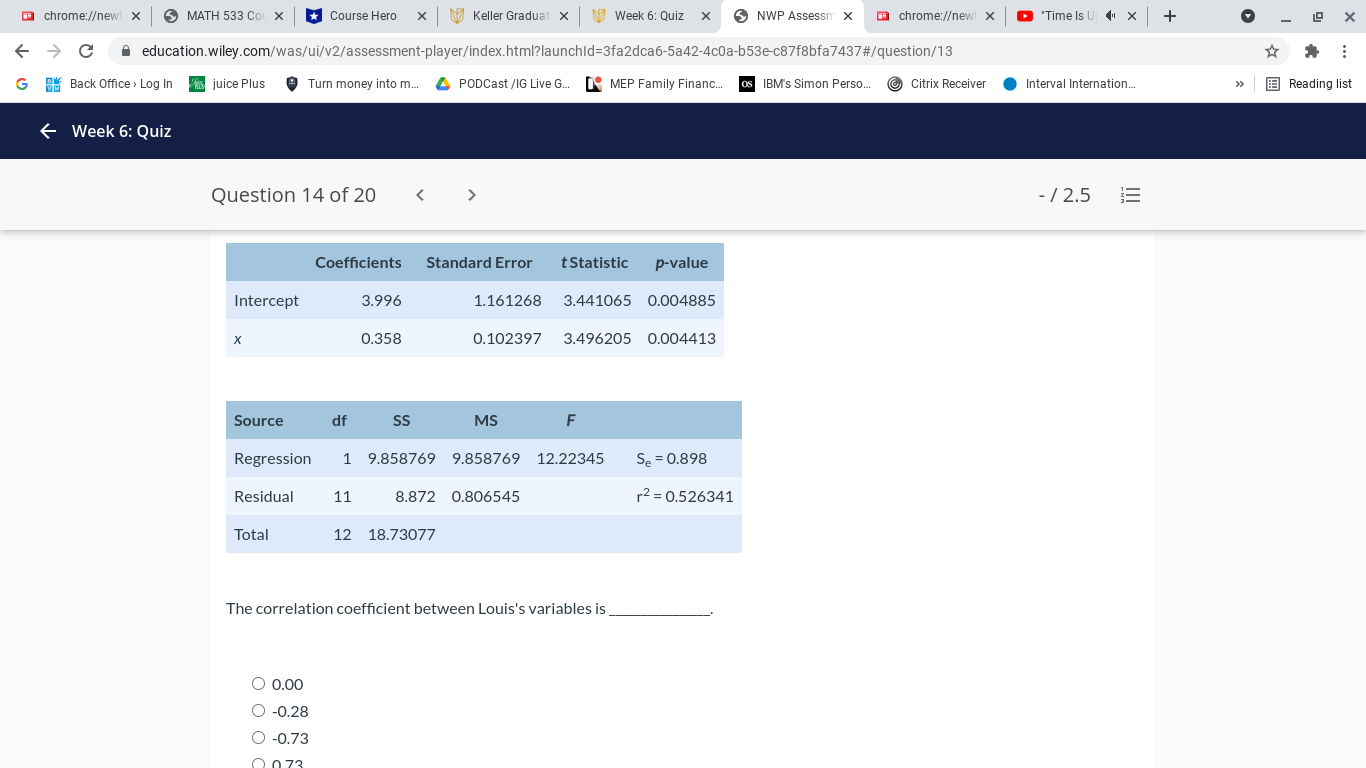1366x768 pixels.
Task: Open IBM's Simon Perso... bookmark
Action: 805,84
